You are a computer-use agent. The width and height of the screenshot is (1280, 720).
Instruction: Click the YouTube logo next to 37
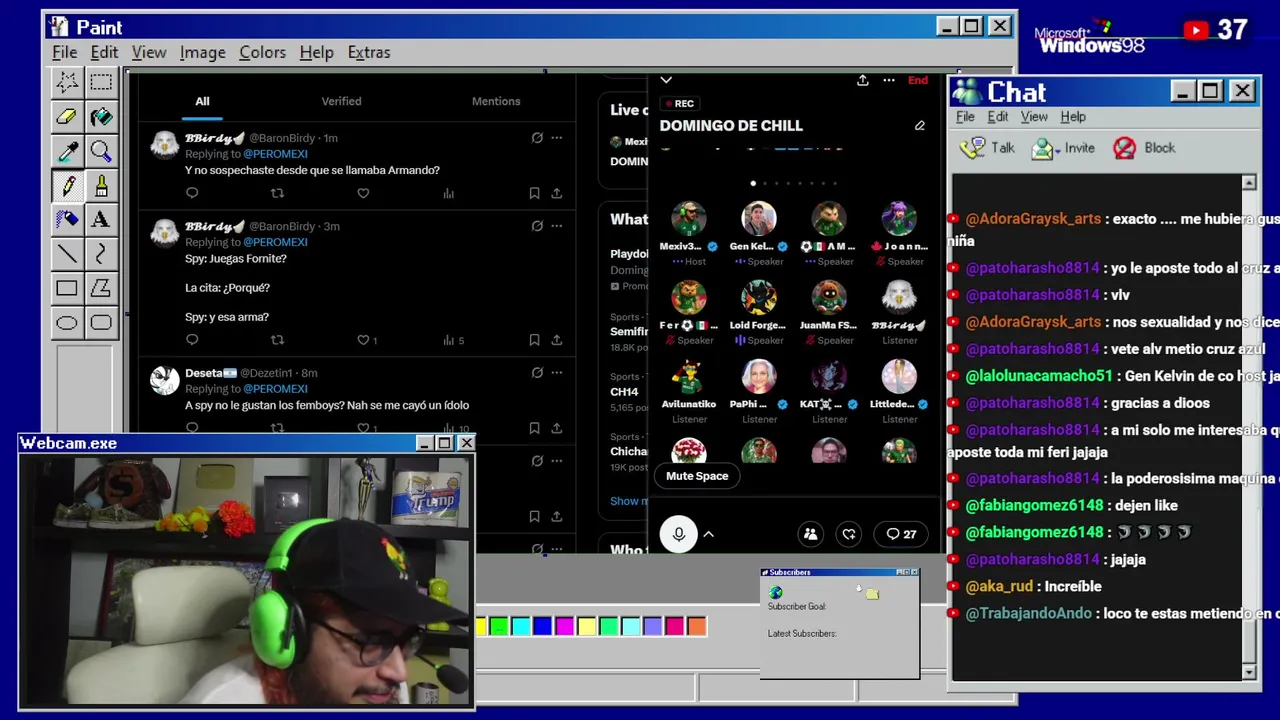1196,31
